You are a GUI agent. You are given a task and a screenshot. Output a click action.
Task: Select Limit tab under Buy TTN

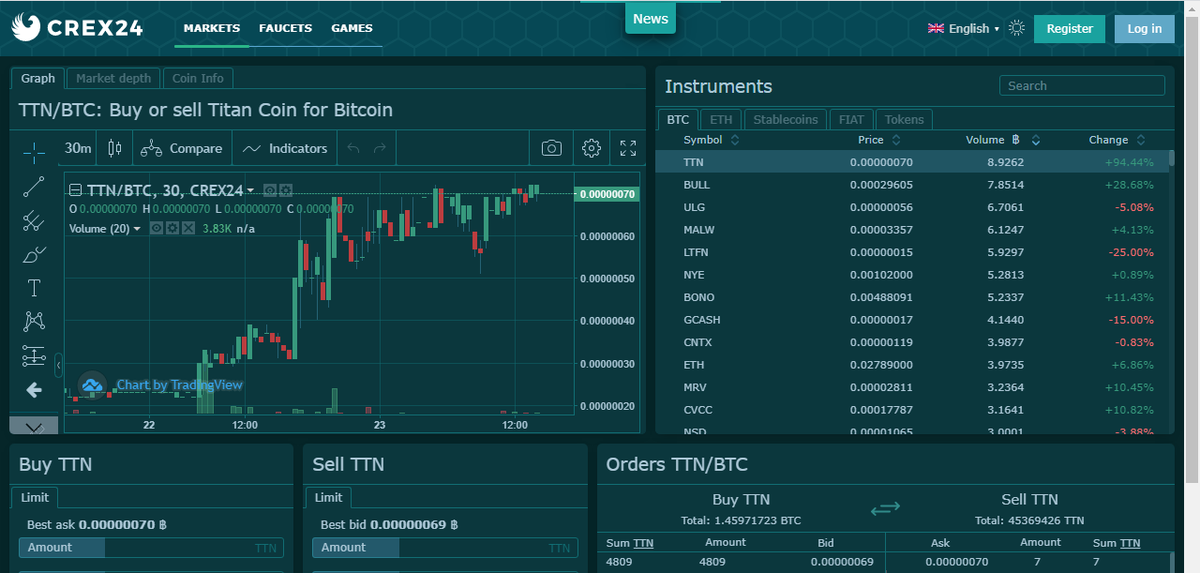point(36,497)
